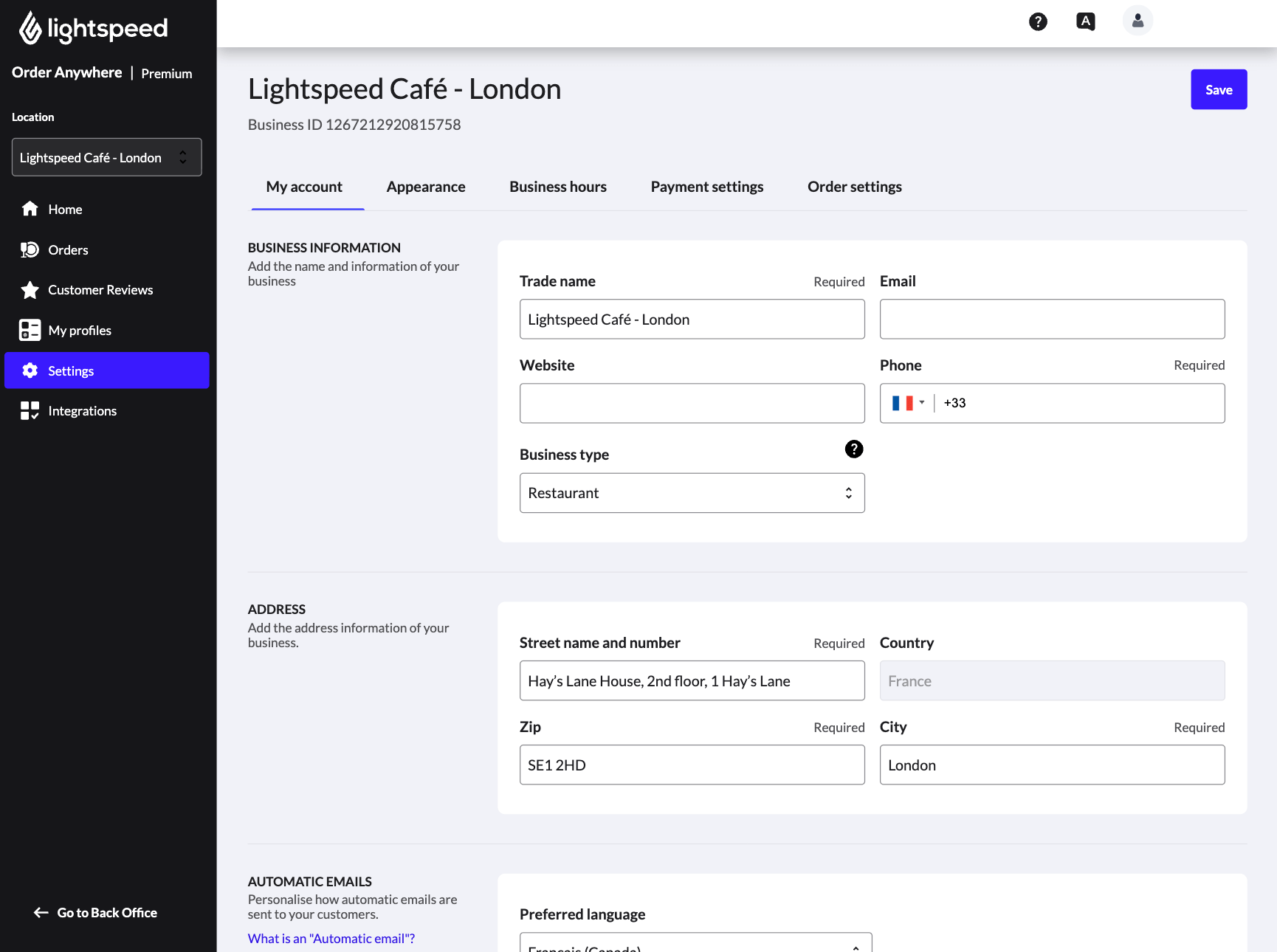Select Settings in the sidebar
Viewport: 1277px width, 952px height.
(x=107, y=370)
